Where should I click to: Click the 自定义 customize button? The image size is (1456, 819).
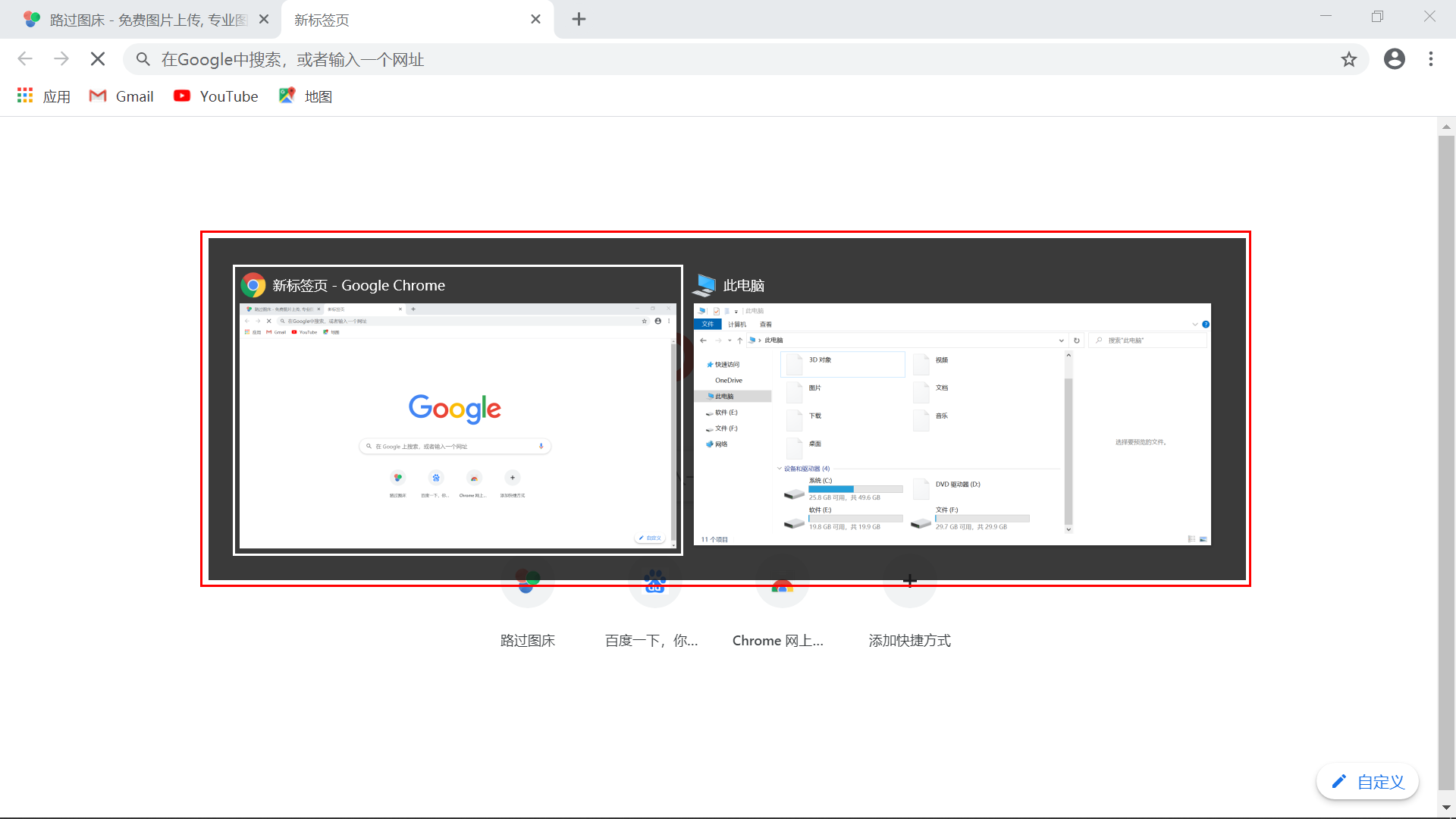click(1367, 782)
